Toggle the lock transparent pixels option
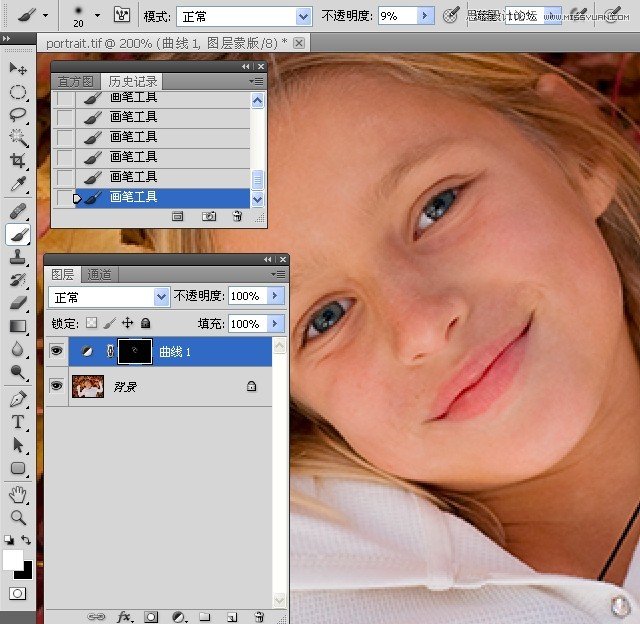This screenshot has width=640, height=624. tap(92, 324)
